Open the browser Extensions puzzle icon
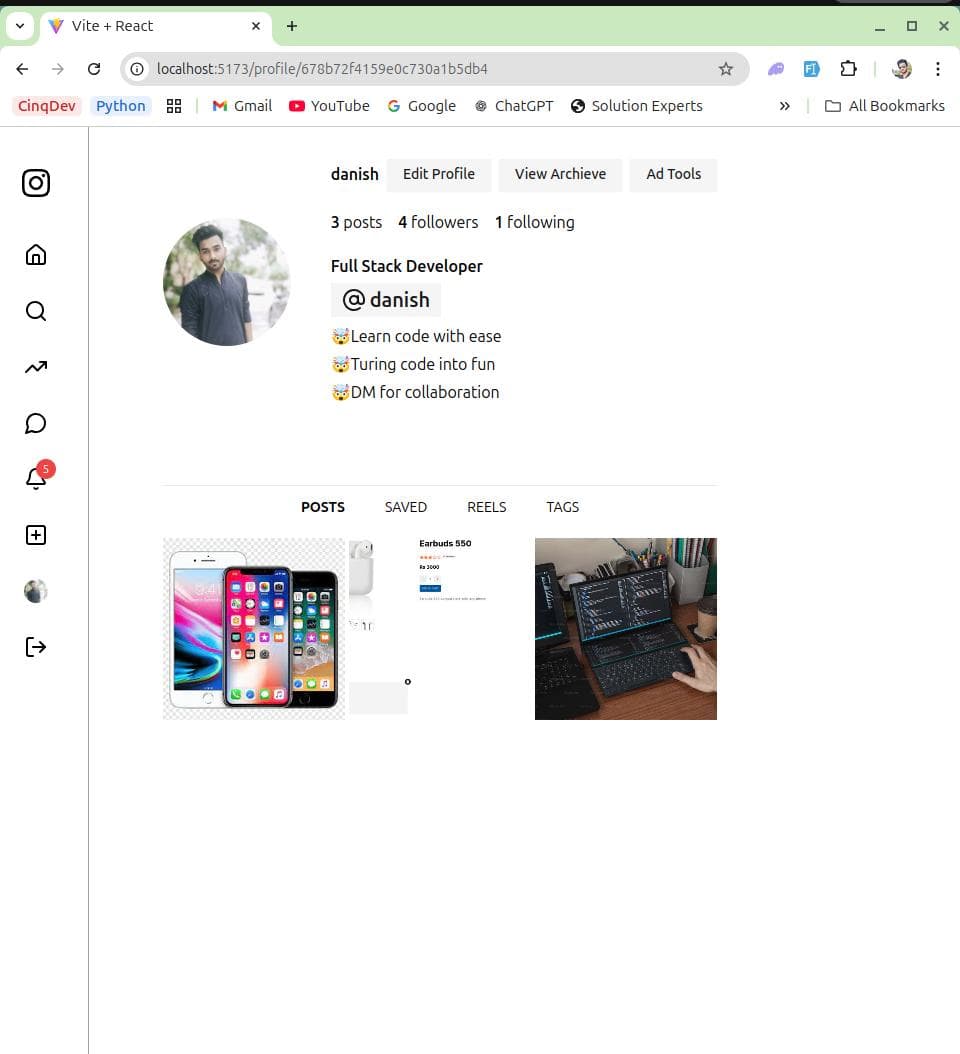Screen dimensions: 960x1054 click(x=848, y=69)
